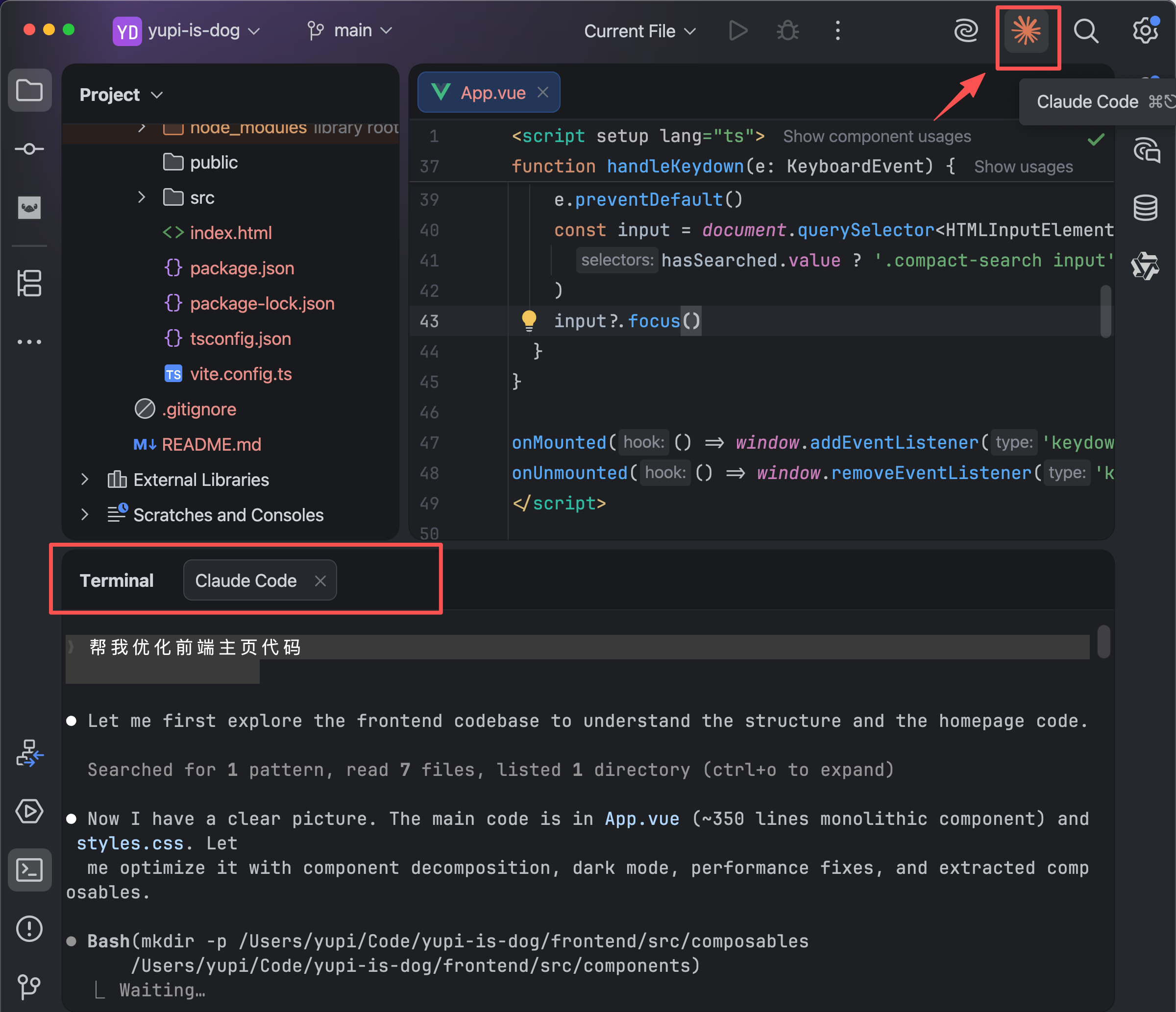
Task: Open the Terminal tool window button
Action: [29, 869]
